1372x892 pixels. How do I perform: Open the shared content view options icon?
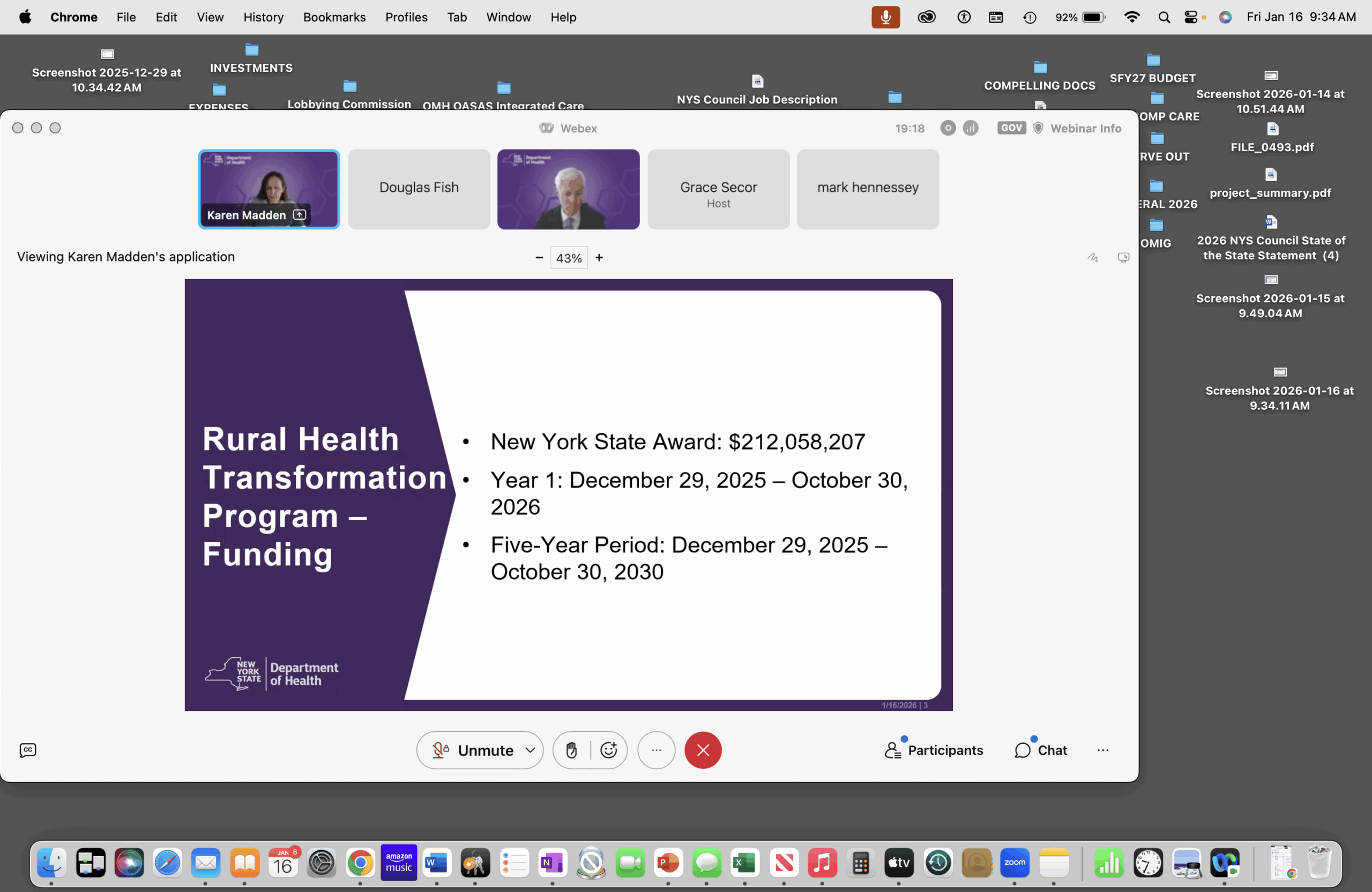point(1123,257)
